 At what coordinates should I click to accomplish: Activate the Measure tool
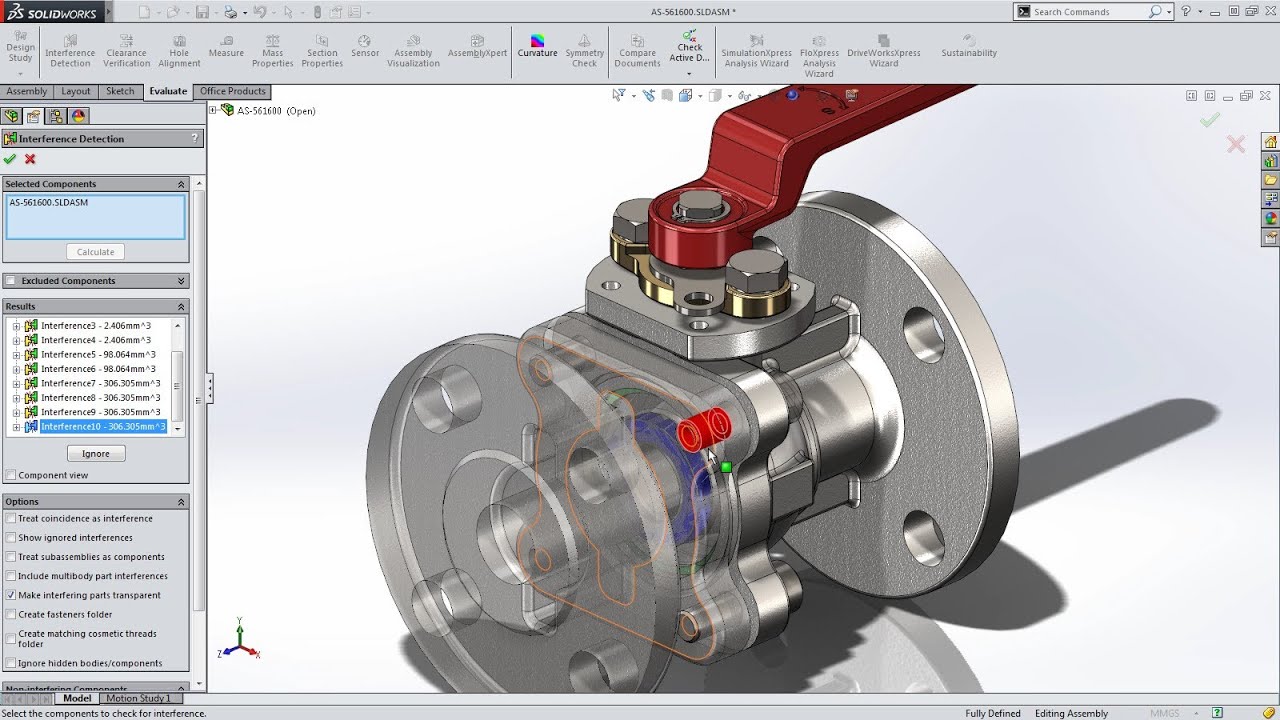pos(226,46)
